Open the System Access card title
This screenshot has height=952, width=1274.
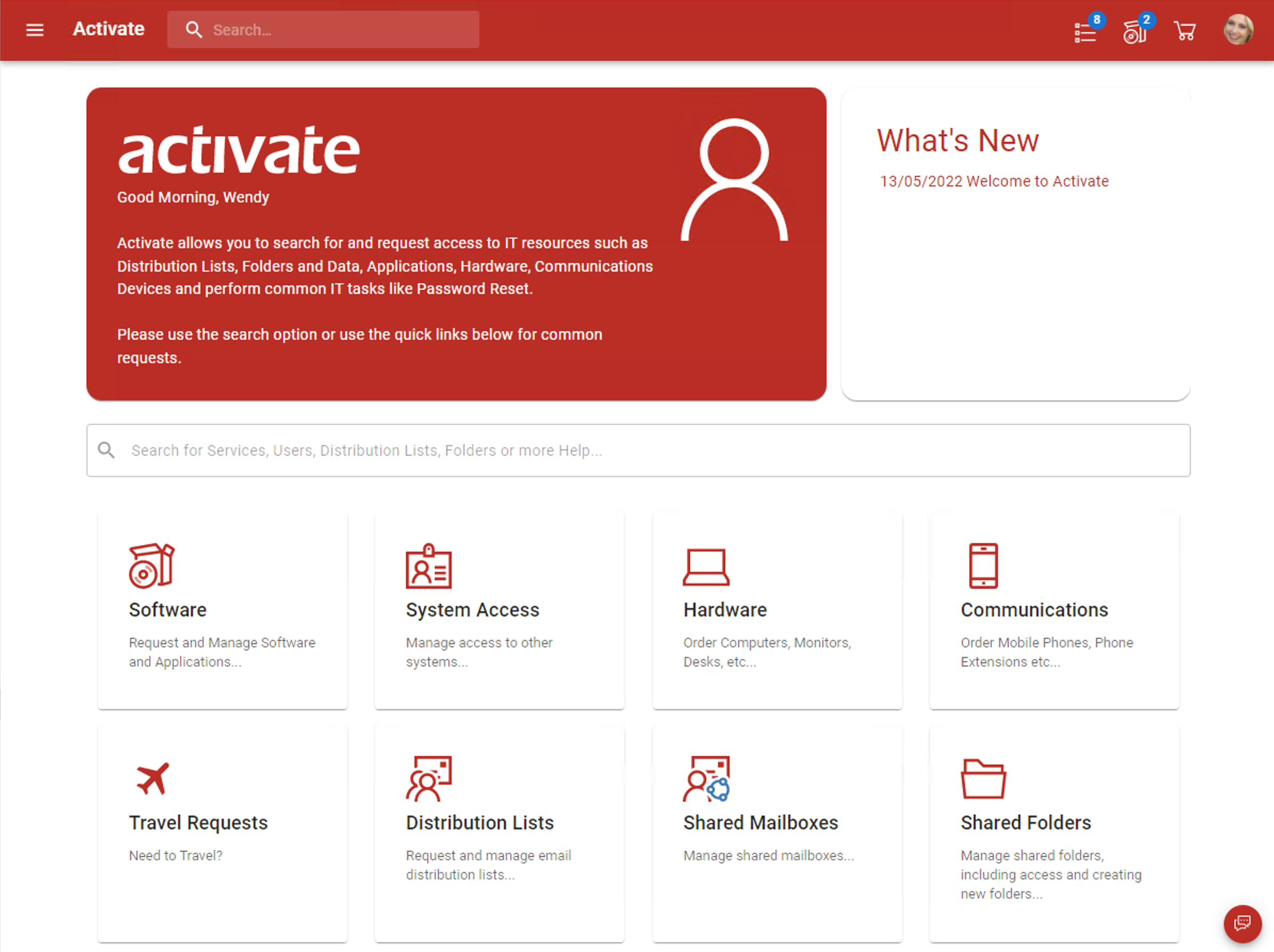click(472, 610)
